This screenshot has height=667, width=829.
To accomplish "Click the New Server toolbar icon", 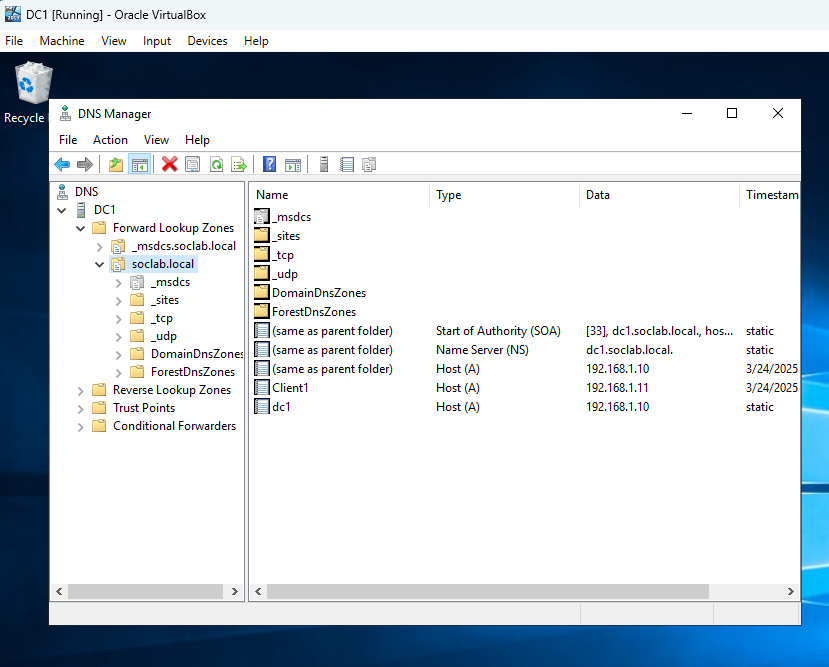I will (x=324, y=164).
